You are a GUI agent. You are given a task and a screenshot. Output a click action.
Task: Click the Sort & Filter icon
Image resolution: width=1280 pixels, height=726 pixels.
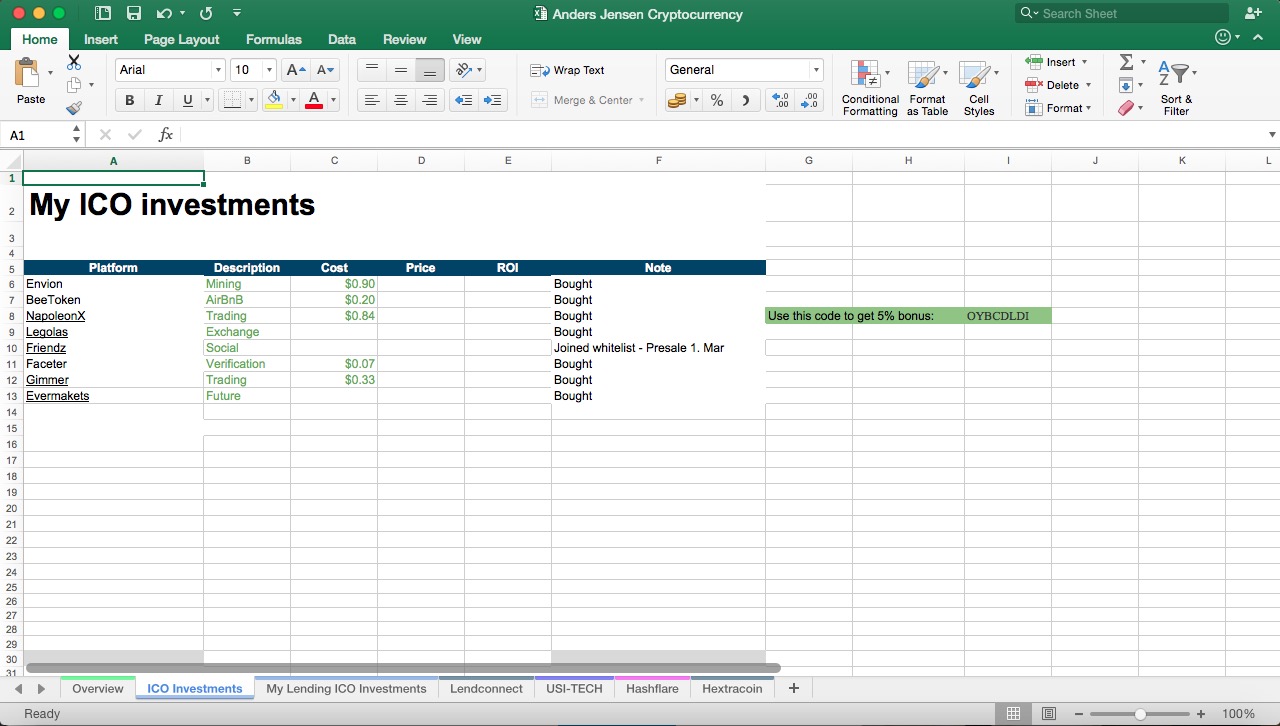[1174, 75]
